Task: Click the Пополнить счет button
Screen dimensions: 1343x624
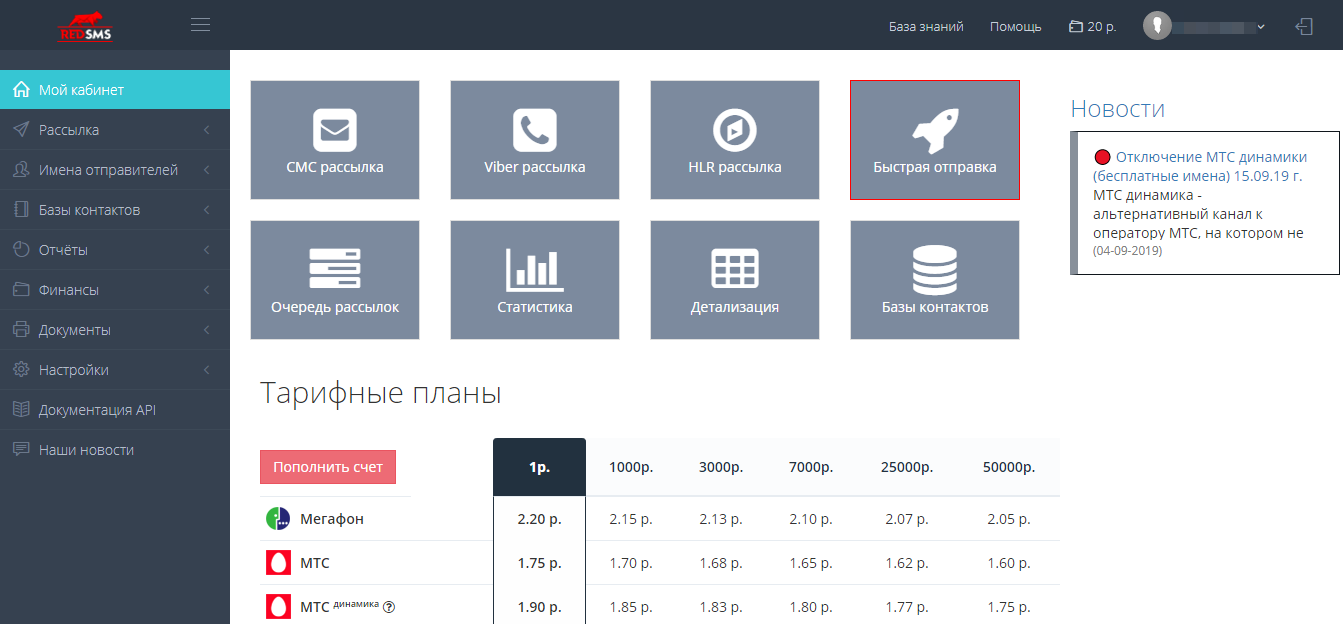Action: coord(328,467)
